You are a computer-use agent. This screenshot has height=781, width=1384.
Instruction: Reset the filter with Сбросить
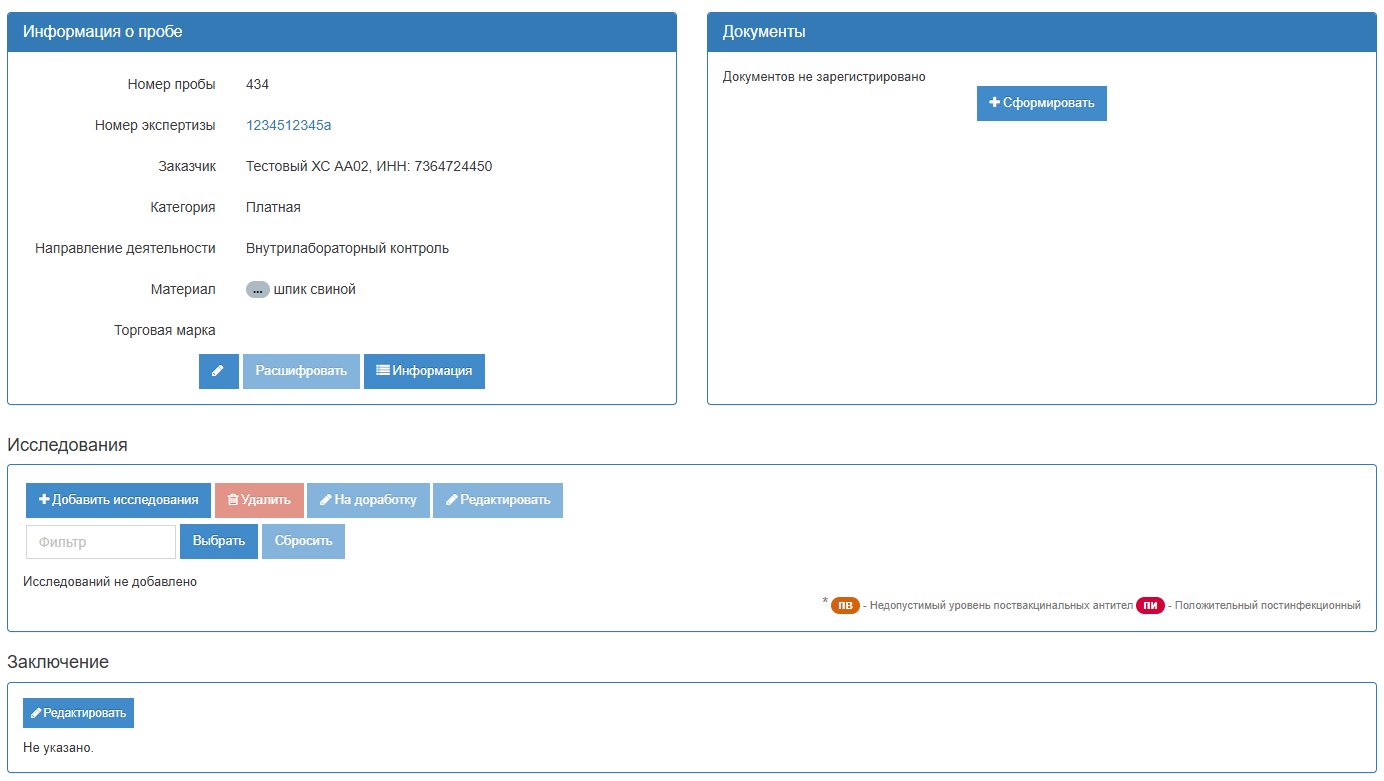pyautogui.click(x=303, y=541)
